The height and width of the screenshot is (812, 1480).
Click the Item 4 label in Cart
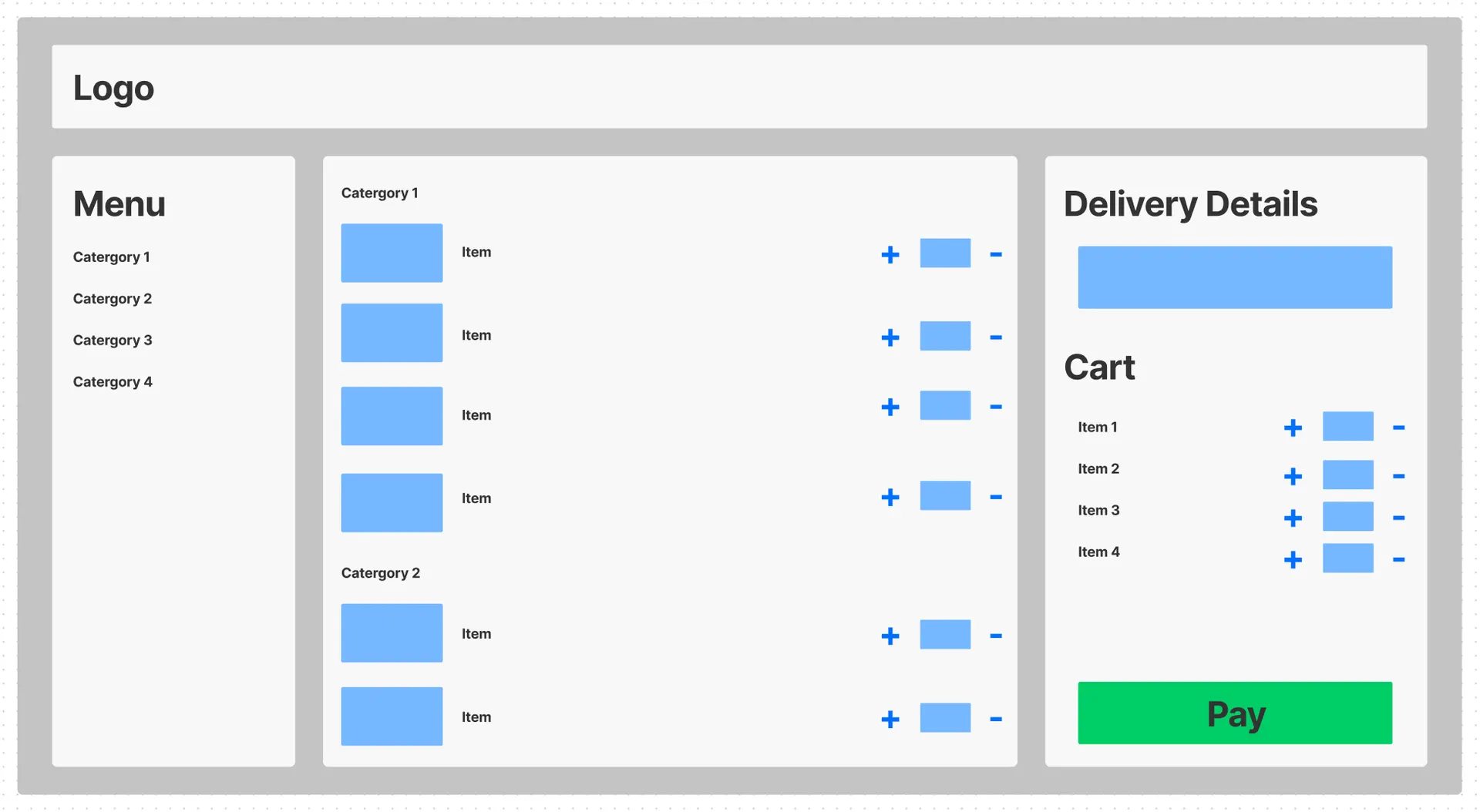pyautogui.click(x=1098, y=552)
